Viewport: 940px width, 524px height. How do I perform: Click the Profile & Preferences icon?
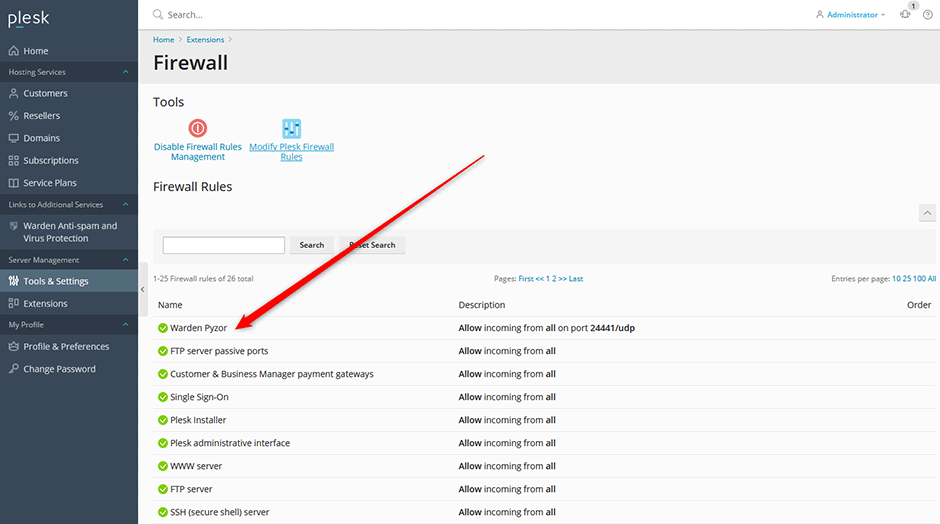tap(13, 347)
